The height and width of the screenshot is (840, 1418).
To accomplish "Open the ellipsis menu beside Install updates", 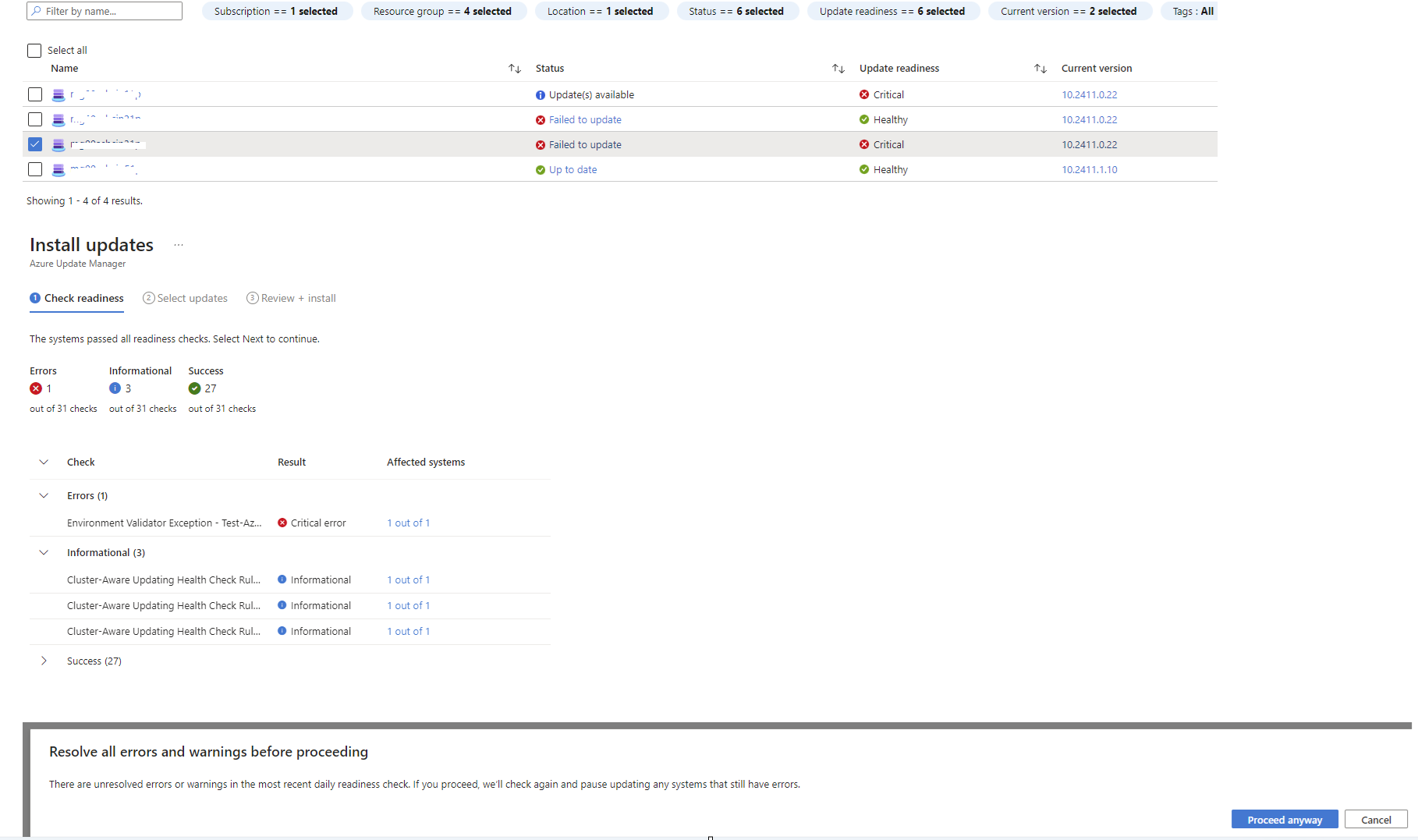I will 178,244.
